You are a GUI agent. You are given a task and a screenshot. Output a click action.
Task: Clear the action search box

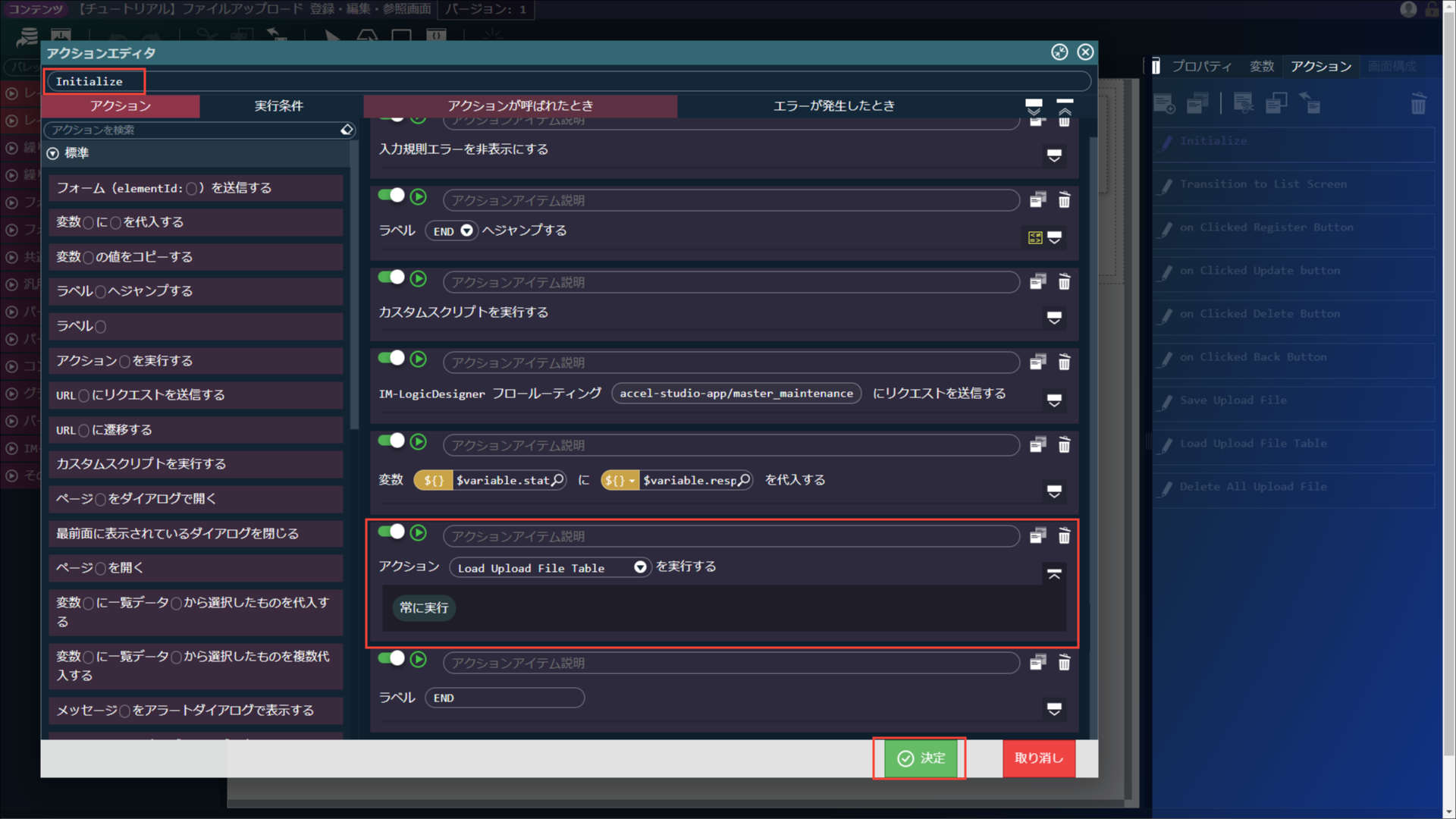coord(347,130)
